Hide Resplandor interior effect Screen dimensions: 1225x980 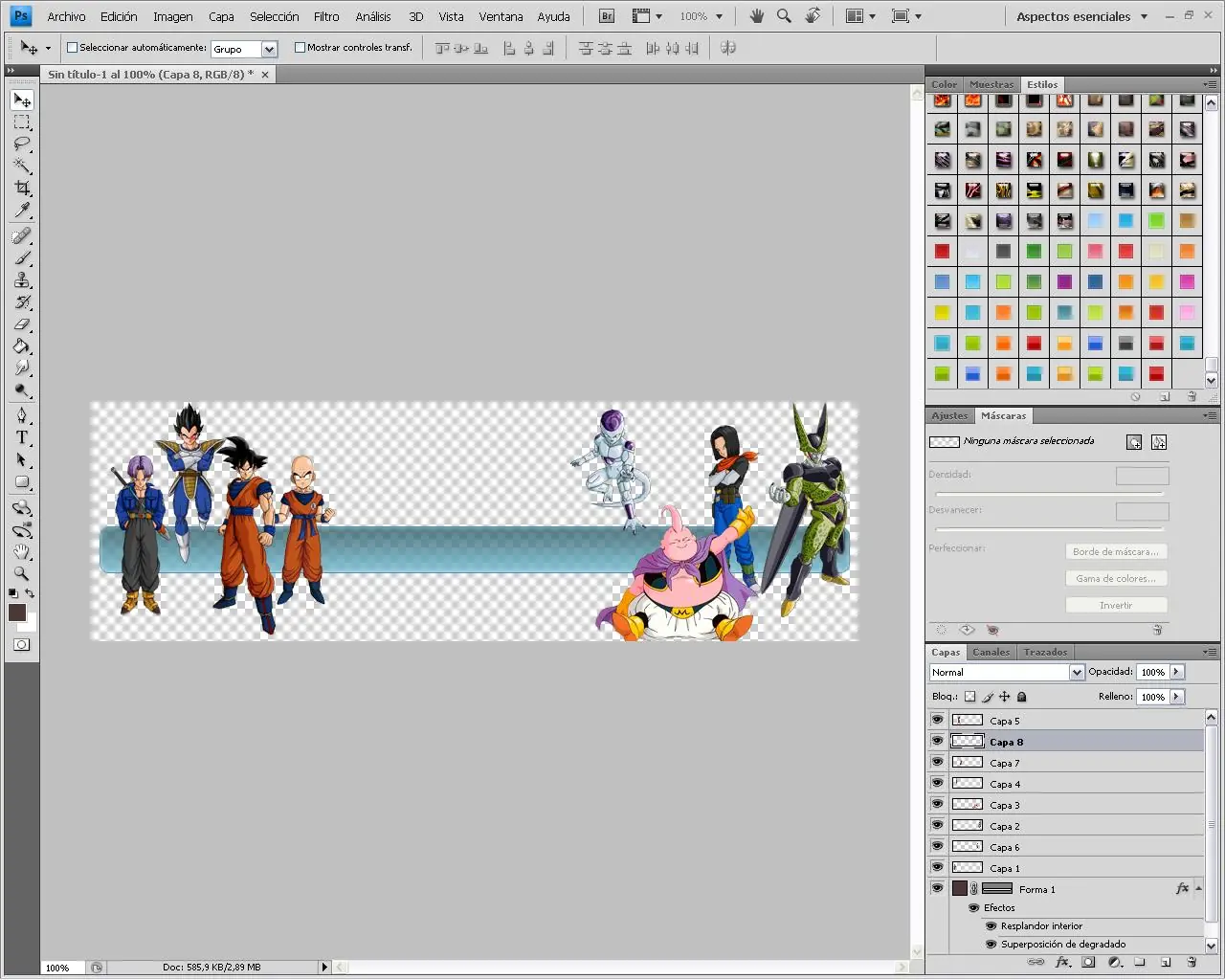pyautogui.click(x=991, y=925)
